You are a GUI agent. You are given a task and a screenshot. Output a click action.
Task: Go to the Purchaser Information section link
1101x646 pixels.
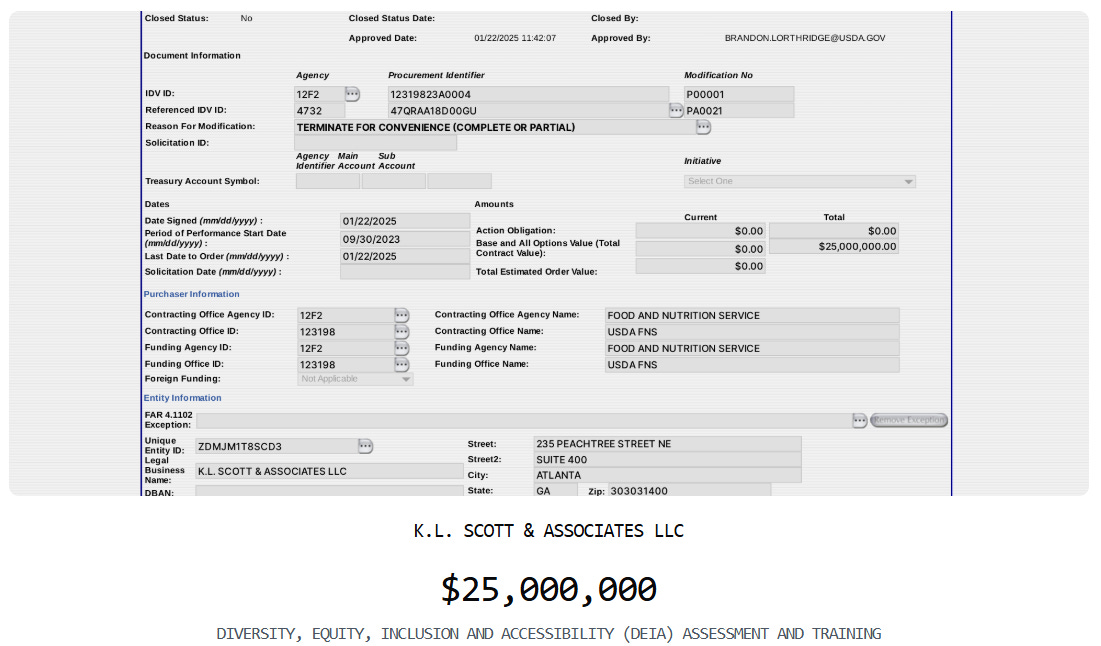pos(191,293)
